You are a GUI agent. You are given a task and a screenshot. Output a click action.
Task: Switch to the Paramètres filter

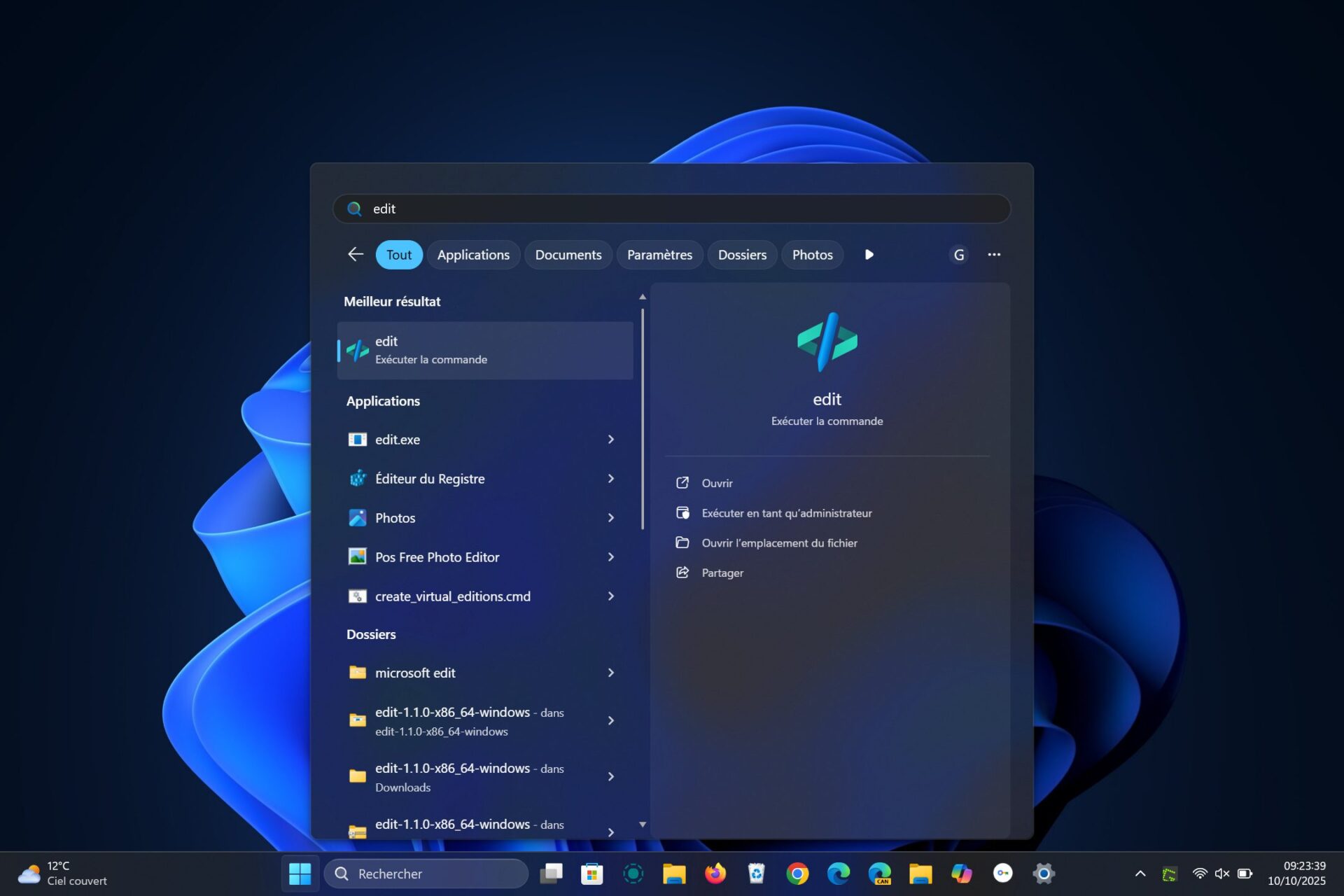pos(659,254)
